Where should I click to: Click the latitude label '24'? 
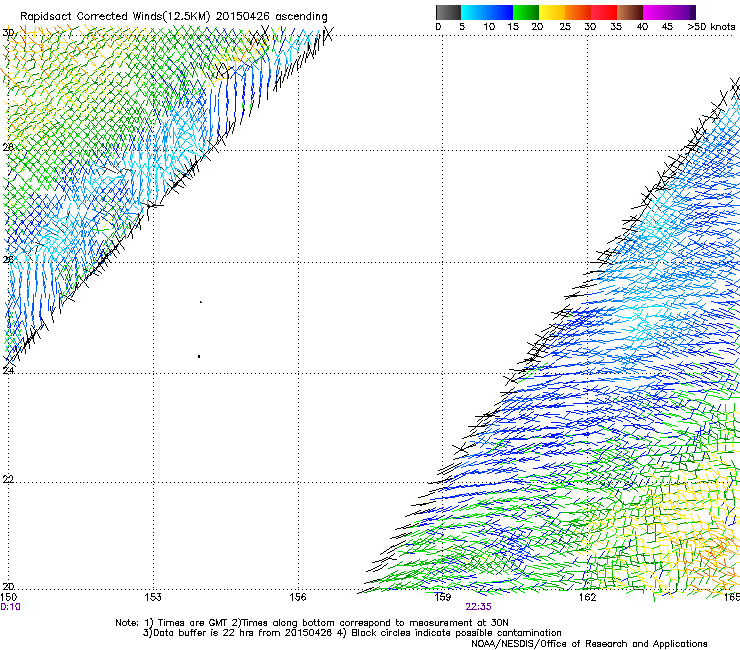pos(8,371)
